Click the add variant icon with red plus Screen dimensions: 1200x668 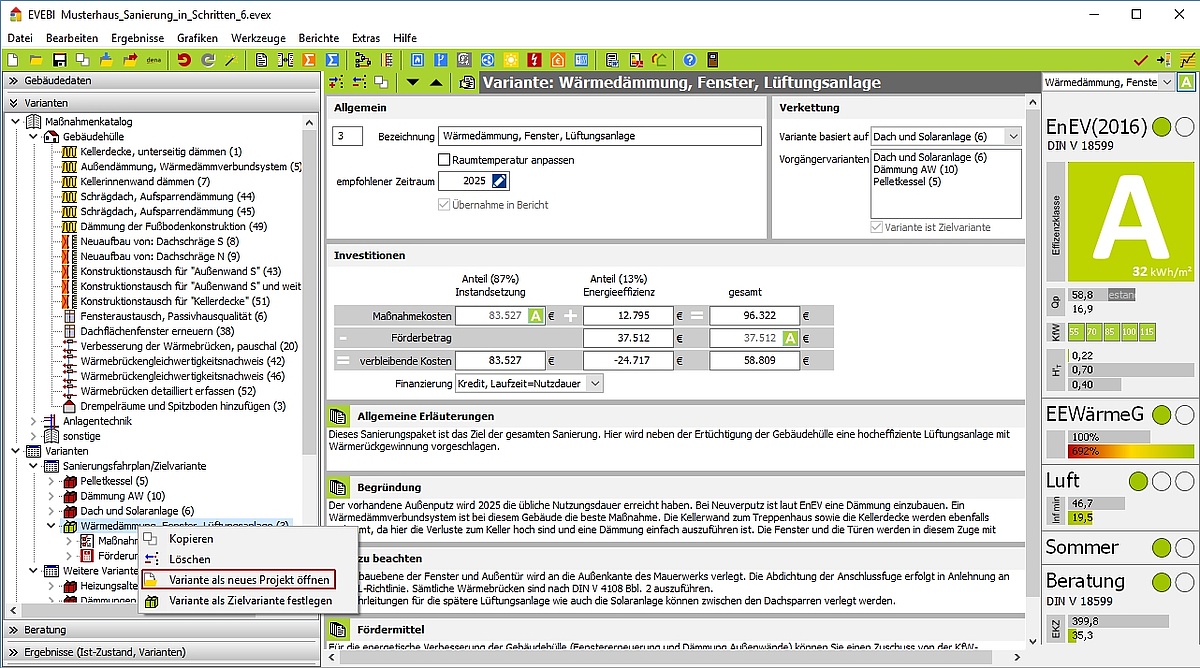click(337, 82)
